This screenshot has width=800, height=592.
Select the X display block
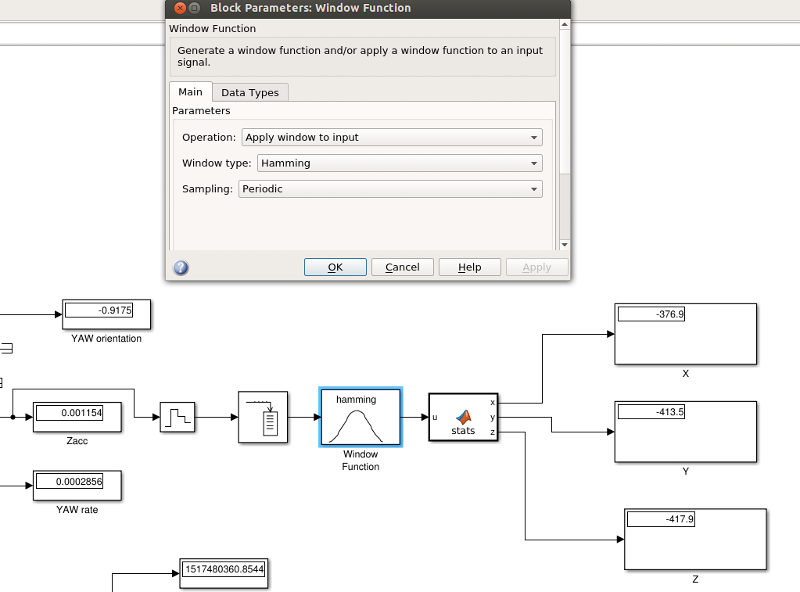click(x=685, y=334)
